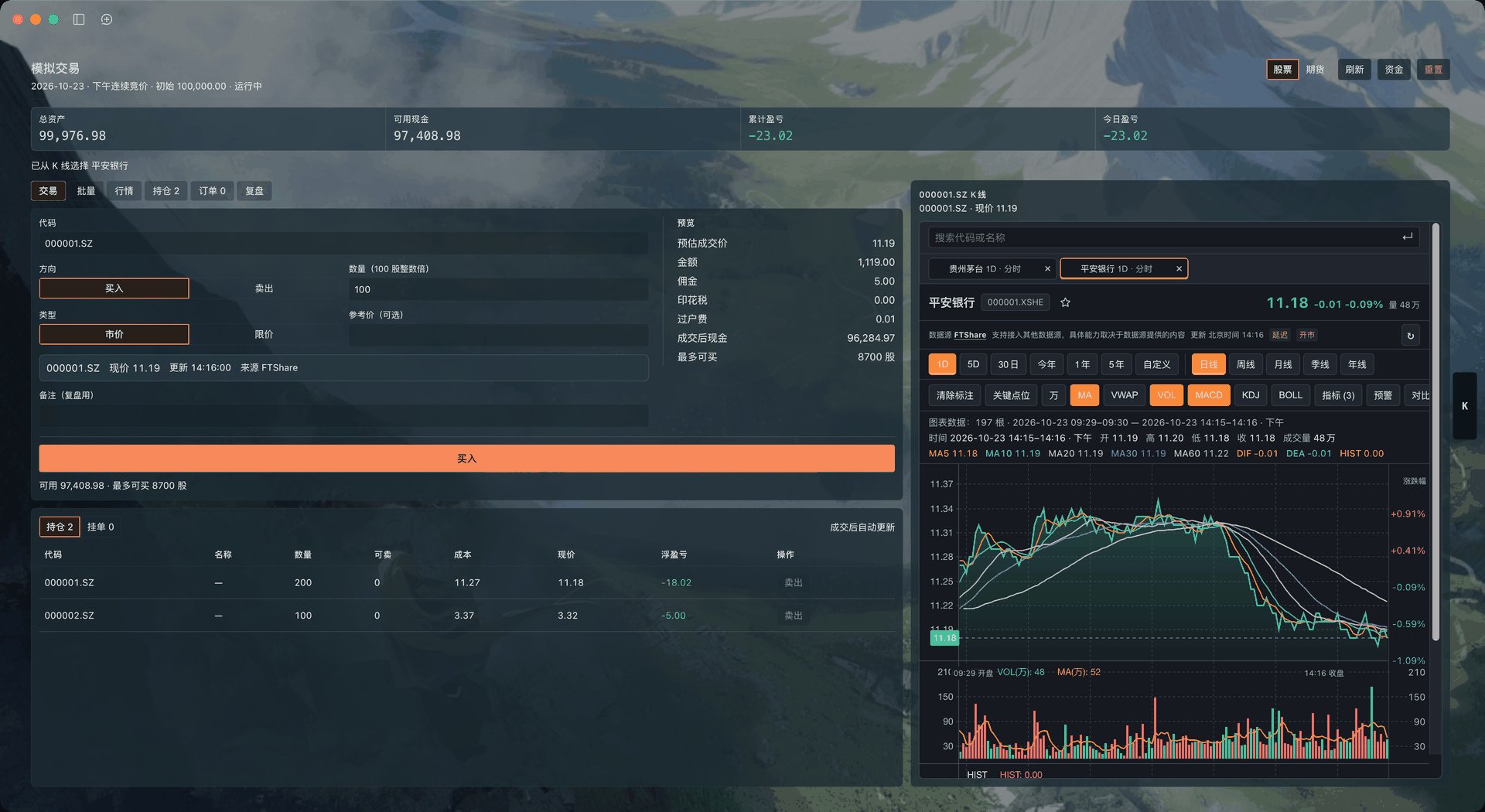Click the chart panel vertical scrollbar
The width and height of the screenshot is (1485, 812).
[x=1435, y=433]
